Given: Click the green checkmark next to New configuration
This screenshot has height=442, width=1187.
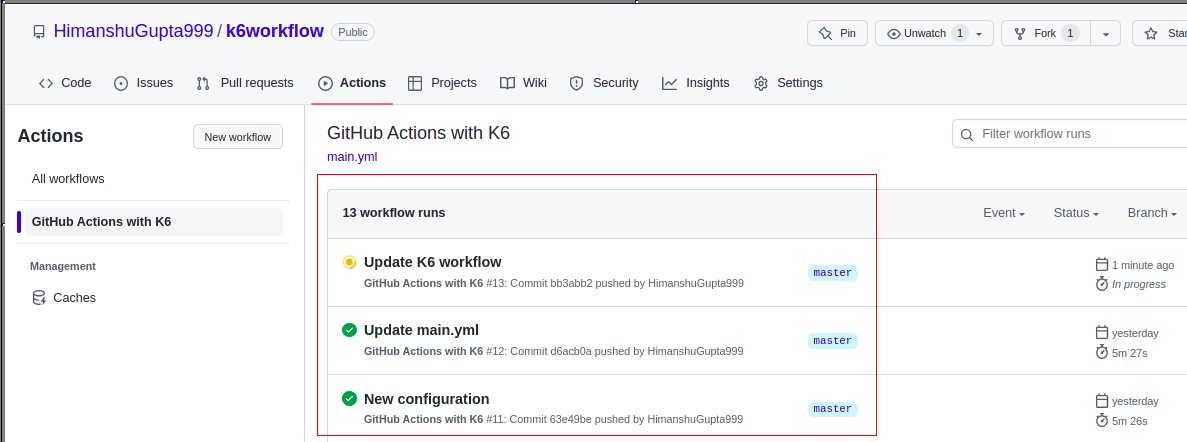Looking at the screenshot, I should 349,398.
